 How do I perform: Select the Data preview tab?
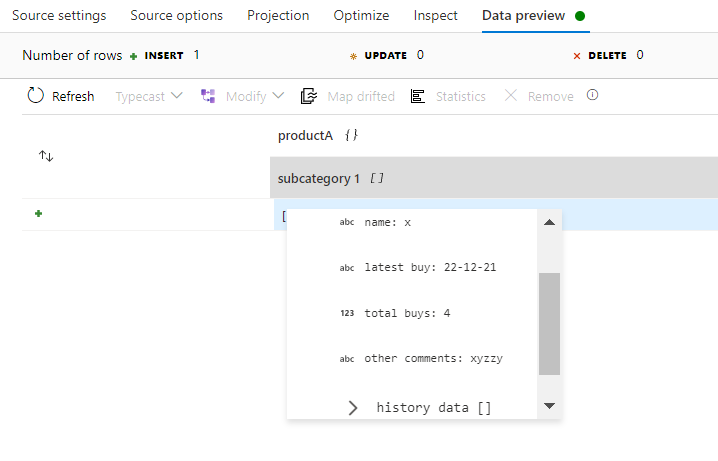pos(523,16)
